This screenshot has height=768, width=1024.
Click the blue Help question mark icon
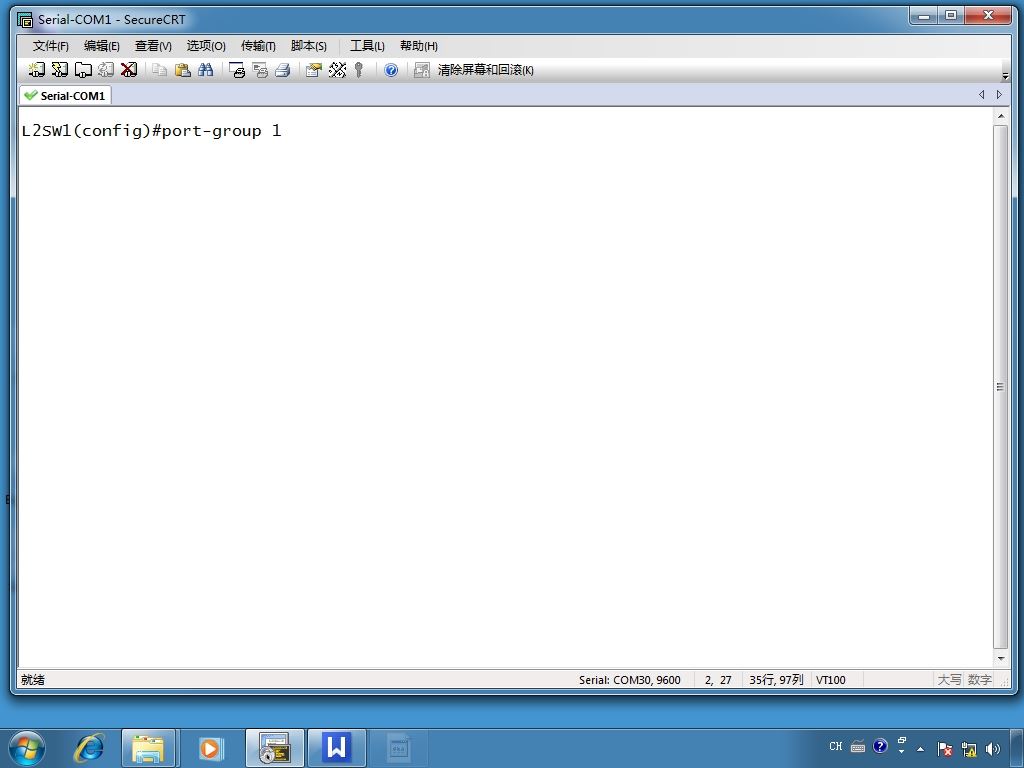(391, 70)
